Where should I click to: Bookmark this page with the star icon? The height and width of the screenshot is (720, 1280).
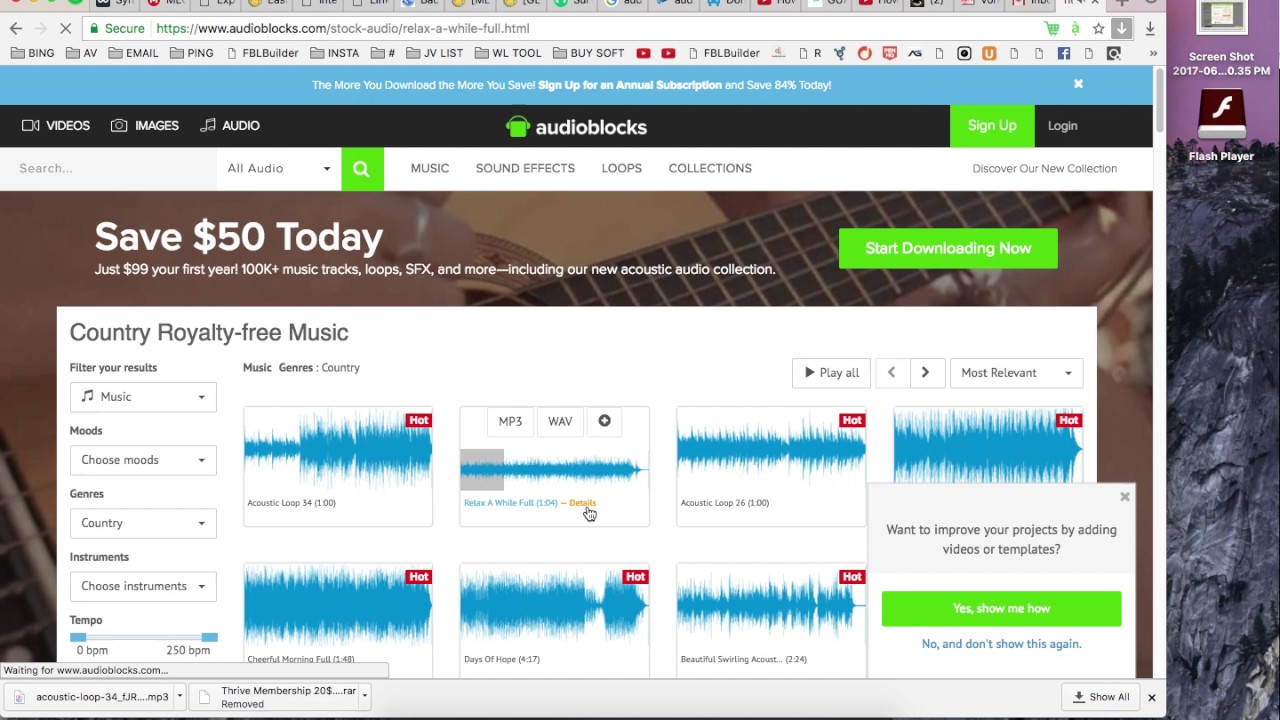[1098, 28]
